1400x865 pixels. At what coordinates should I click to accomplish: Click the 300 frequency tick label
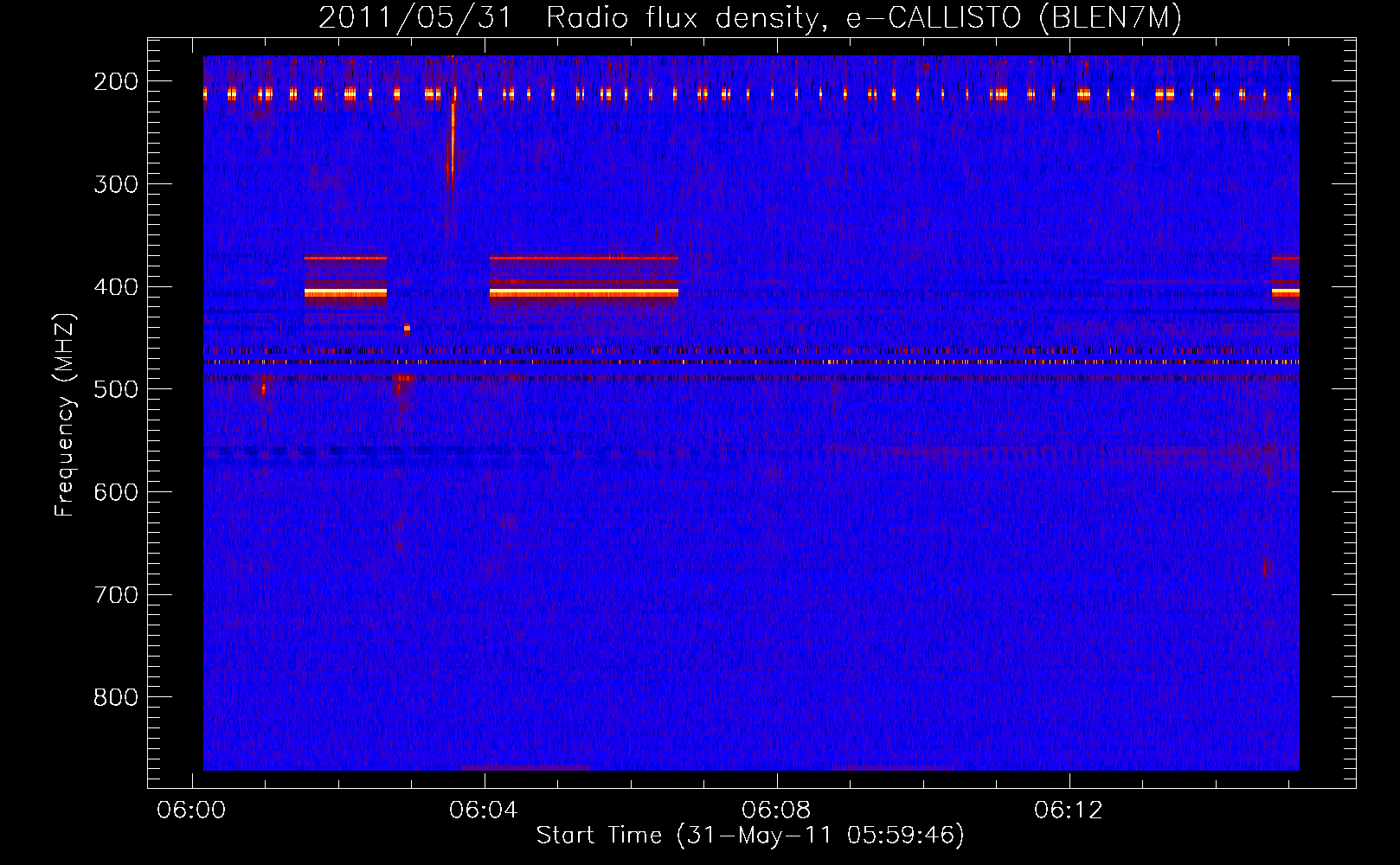click(116, 184)
